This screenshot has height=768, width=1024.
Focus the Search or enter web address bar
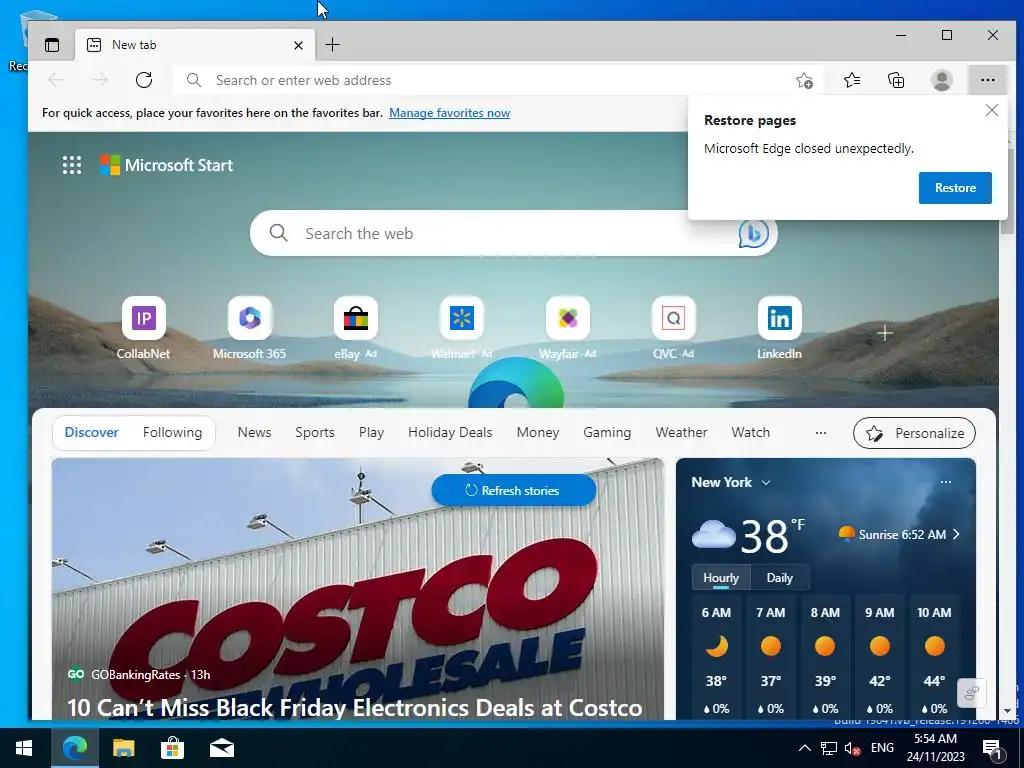498,80
